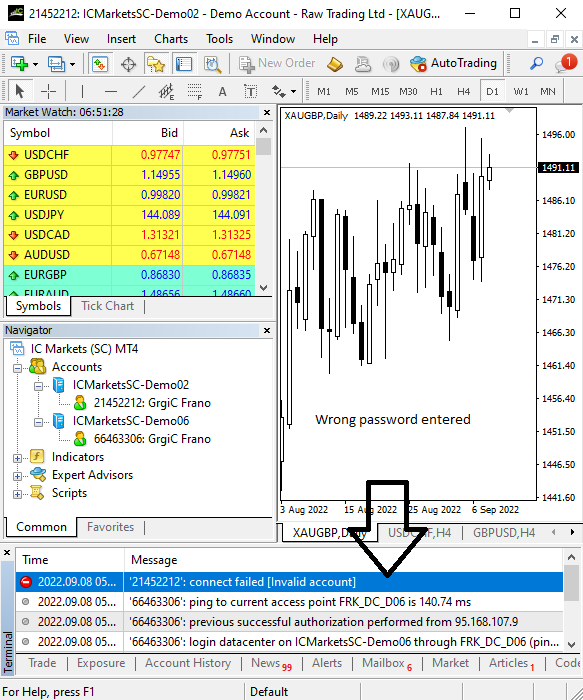The width and height of the screenshot is (583, 700).
Task: Toggle the AutoTrading button
Action: click(454, 63)
